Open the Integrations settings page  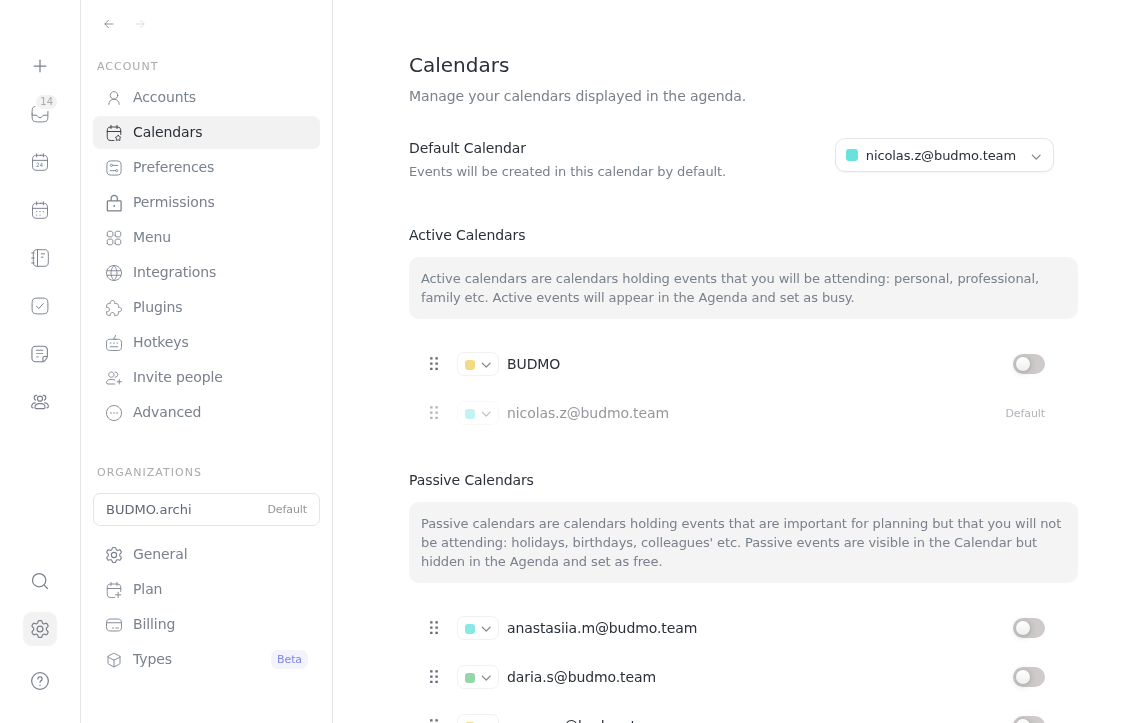click(x=174, y=272)
